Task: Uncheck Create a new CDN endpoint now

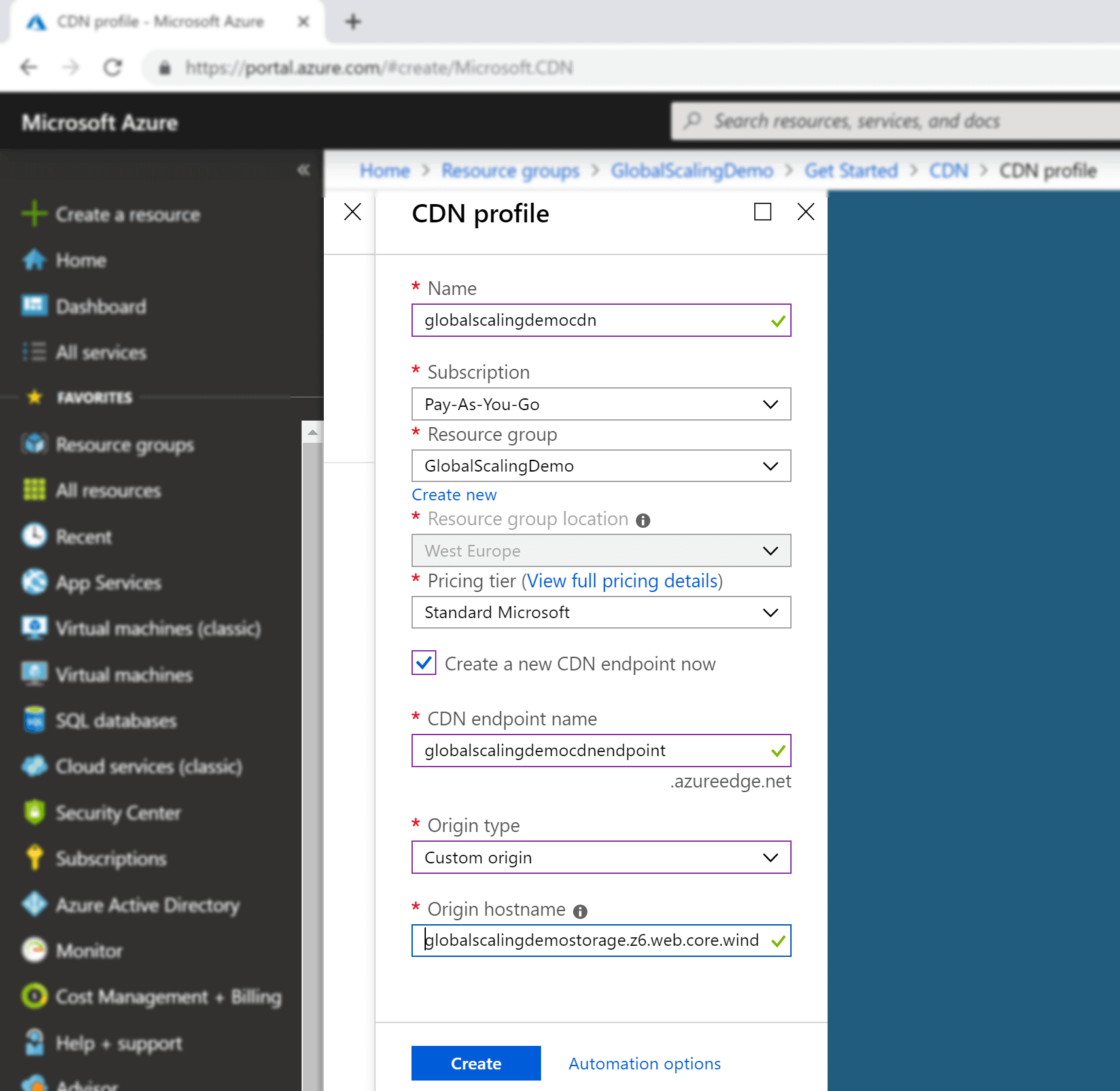Action: [424, 663]
